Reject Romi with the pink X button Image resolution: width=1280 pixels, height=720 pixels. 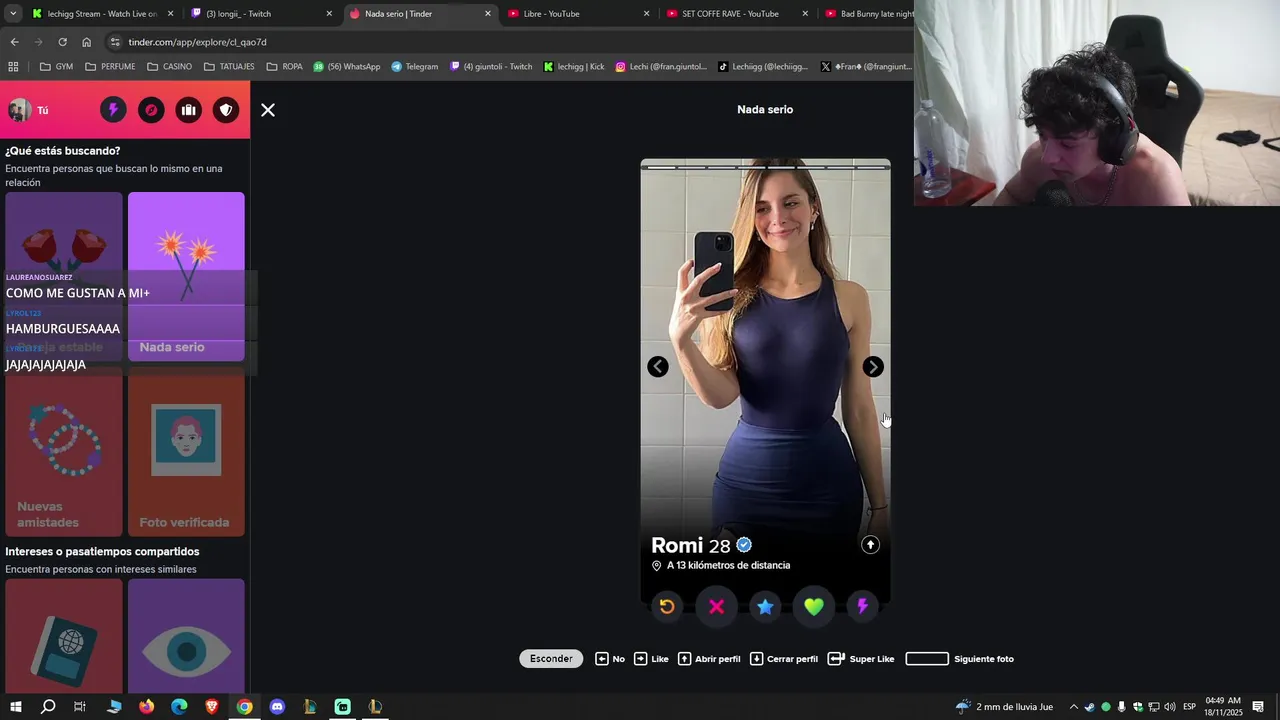coord(716,606)
